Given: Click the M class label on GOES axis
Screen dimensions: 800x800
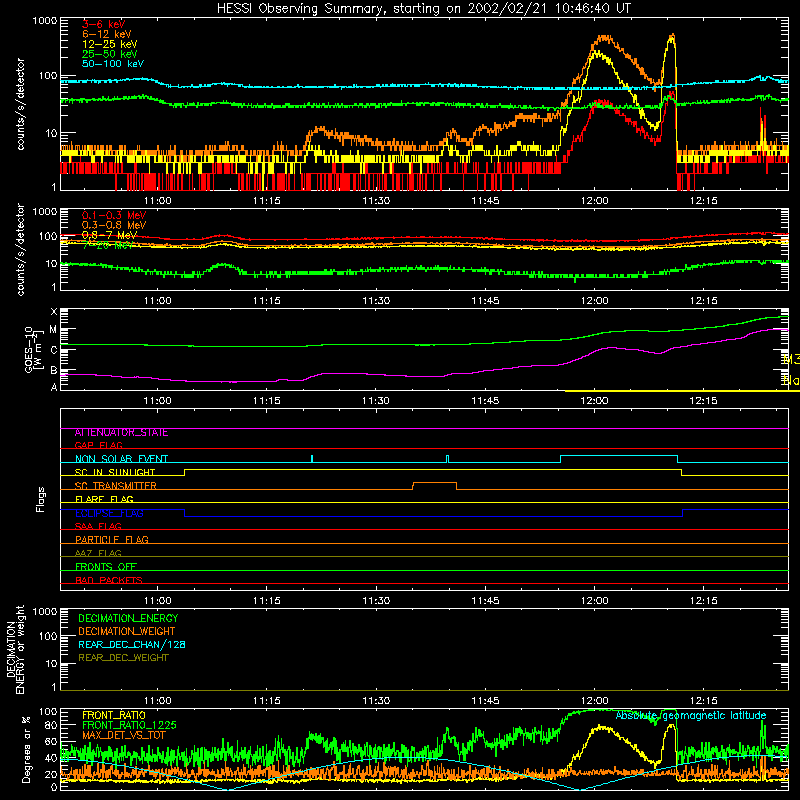Looking at the screenshot, I should click(53, 330).
